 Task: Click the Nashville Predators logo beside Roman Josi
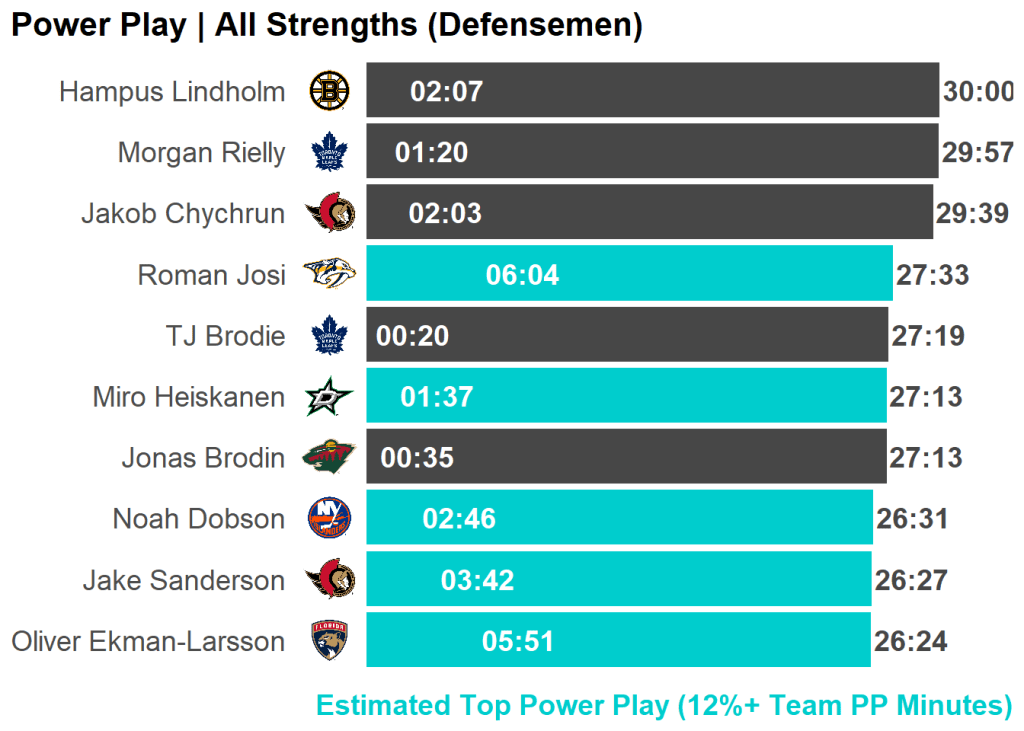coord(329,274)
